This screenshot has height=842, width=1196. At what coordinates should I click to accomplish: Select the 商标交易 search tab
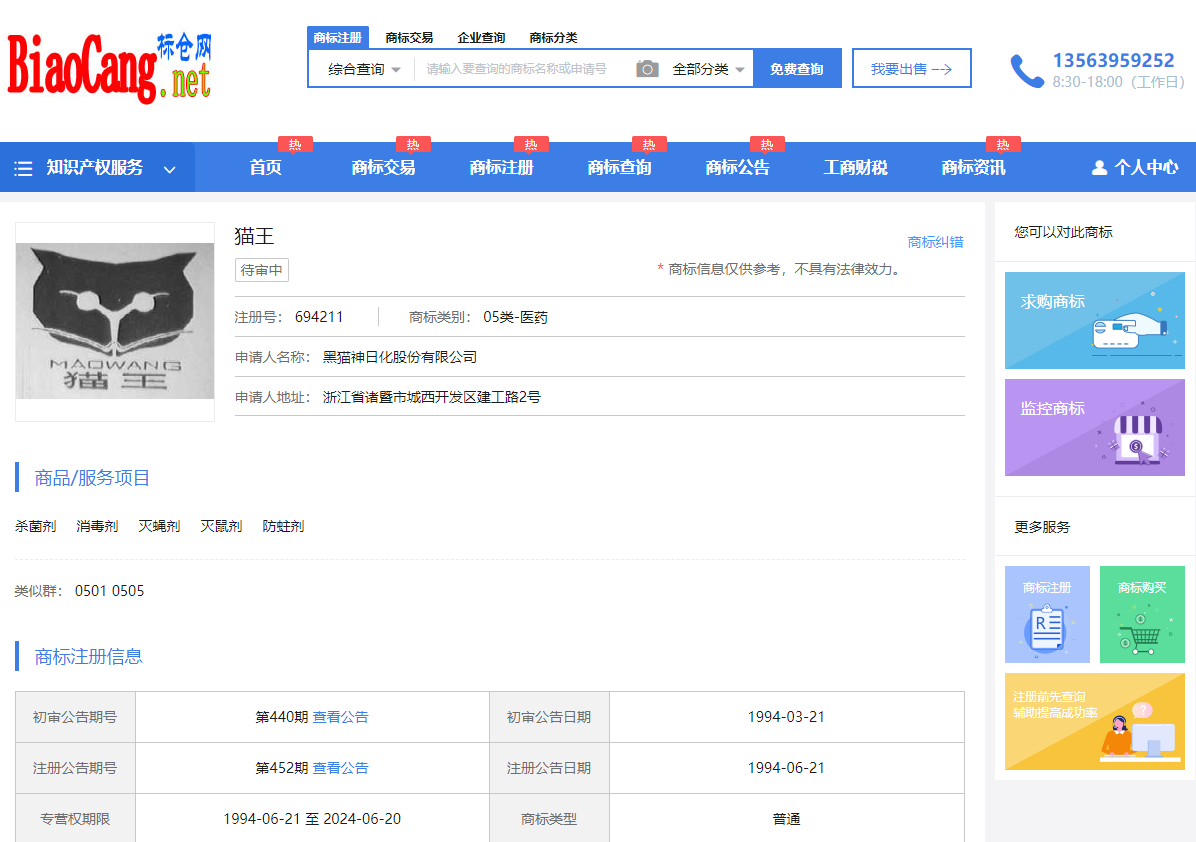pyautogui.click(x=409, y=37)
